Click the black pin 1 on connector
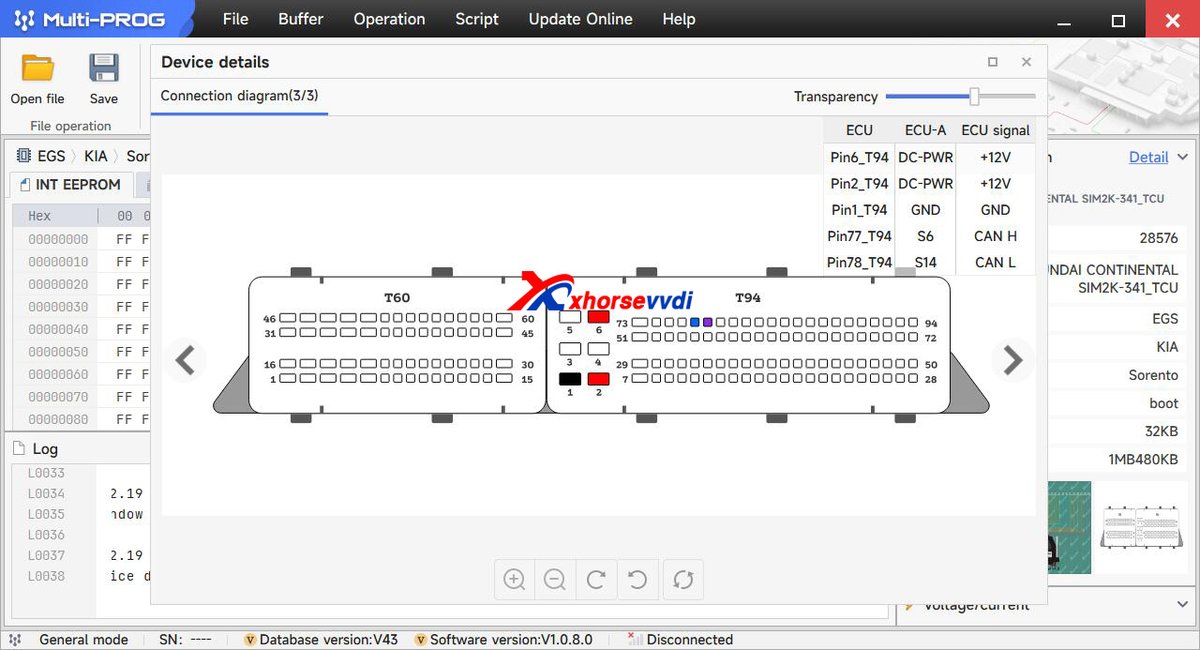The height and width of the screenshot is (650, 1200). [x=570, y=379]
